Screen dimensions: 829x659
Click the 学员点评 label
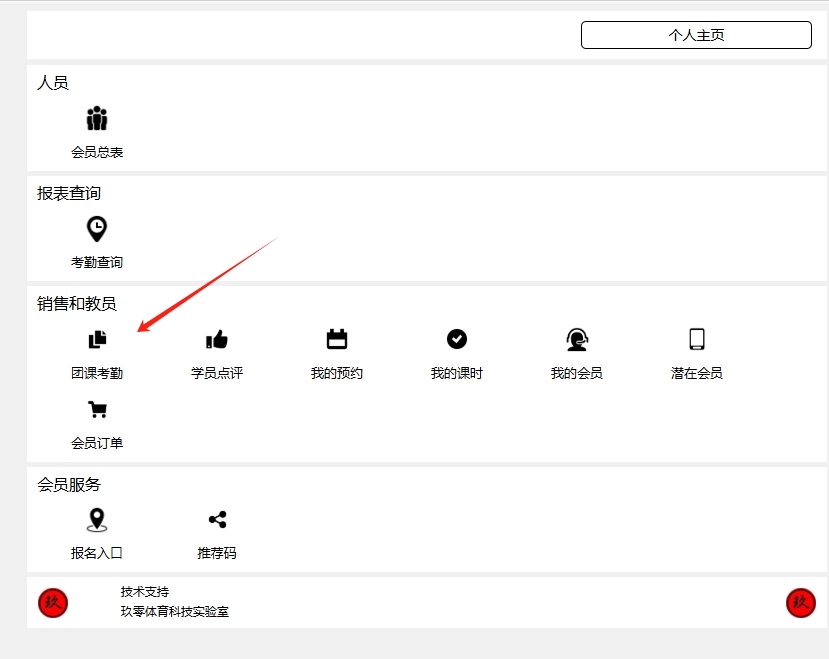pyautogui.click(x=217, y=373)
